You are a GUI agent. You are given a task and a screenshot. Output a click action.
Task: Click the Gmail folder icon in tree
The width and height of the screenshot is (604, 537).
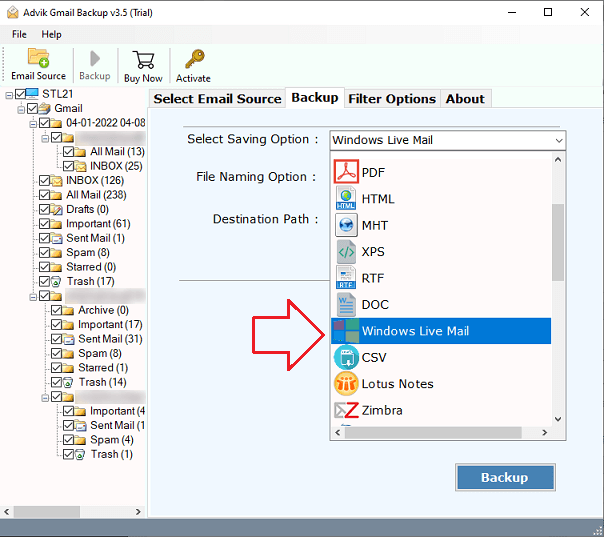(x=44, y=108)
